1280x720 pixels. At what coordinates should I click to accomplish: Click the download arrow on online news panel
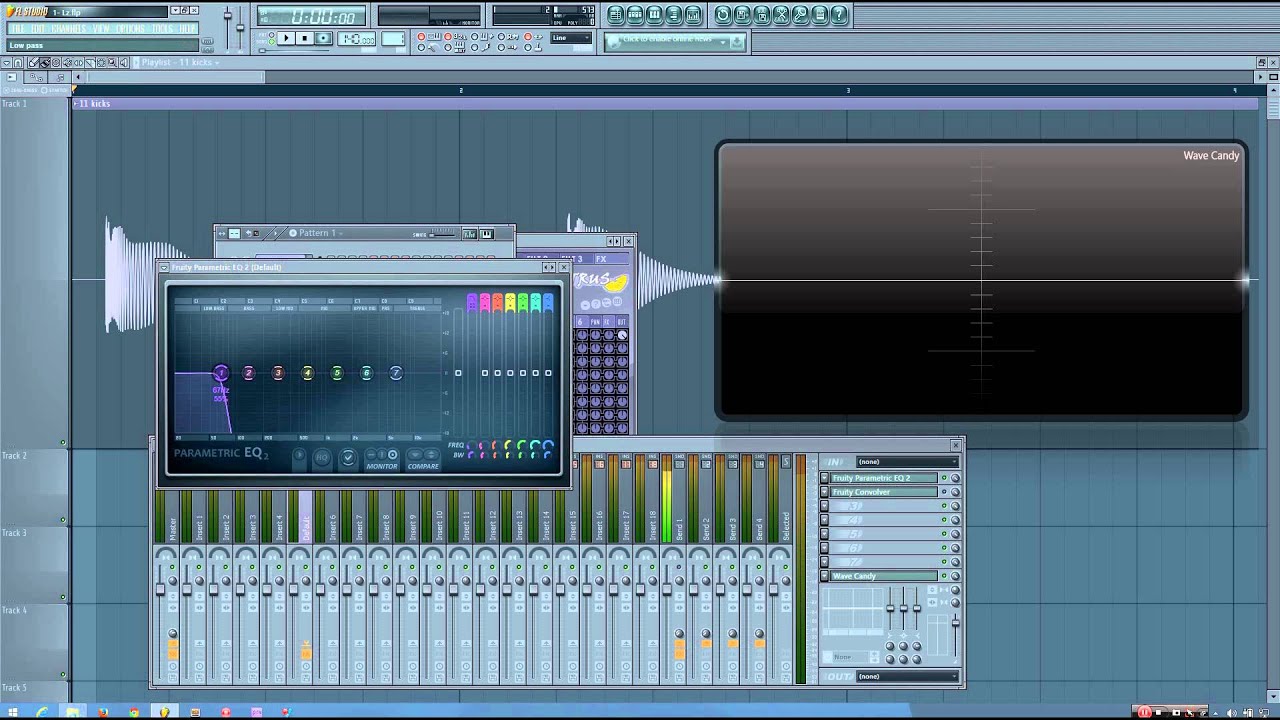pyautogui.click(x=737, y=41)
